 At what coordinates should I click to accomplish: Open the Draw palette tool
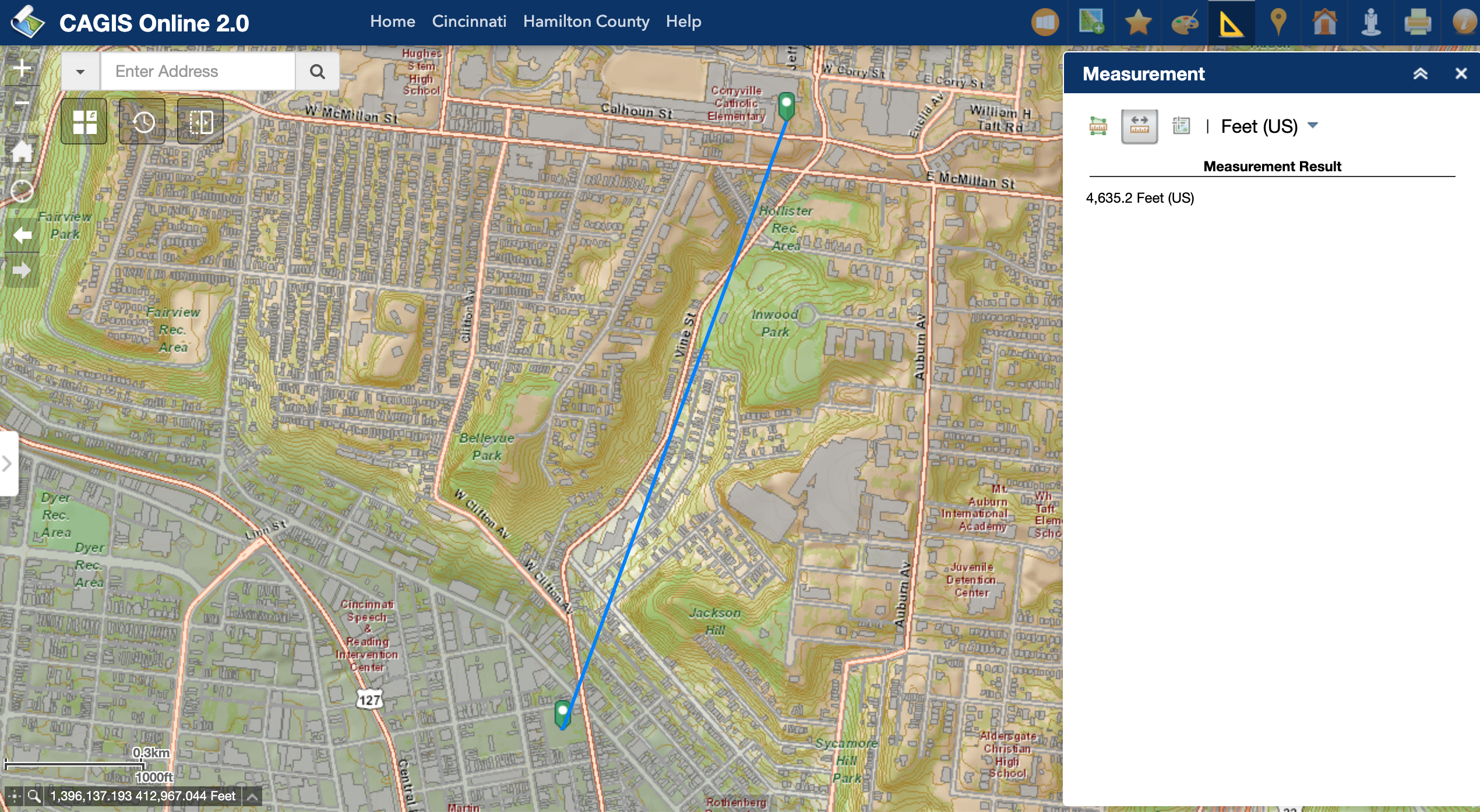(1185, 23)
